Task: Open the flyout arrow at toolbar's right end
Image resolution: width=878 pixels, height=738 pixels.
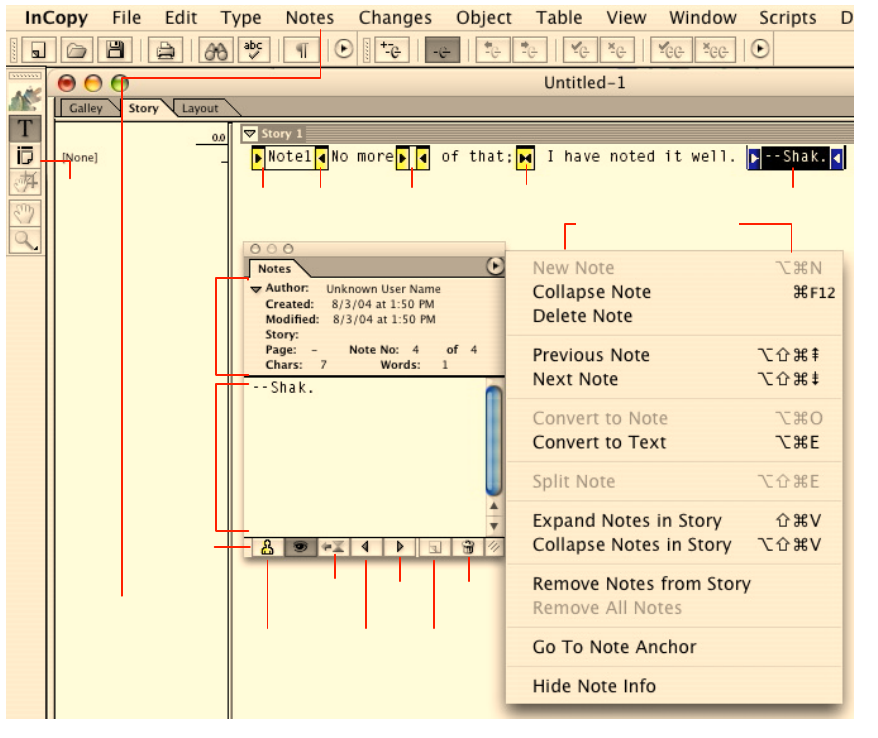Action: pyautogui.click(x=760, y=49)
